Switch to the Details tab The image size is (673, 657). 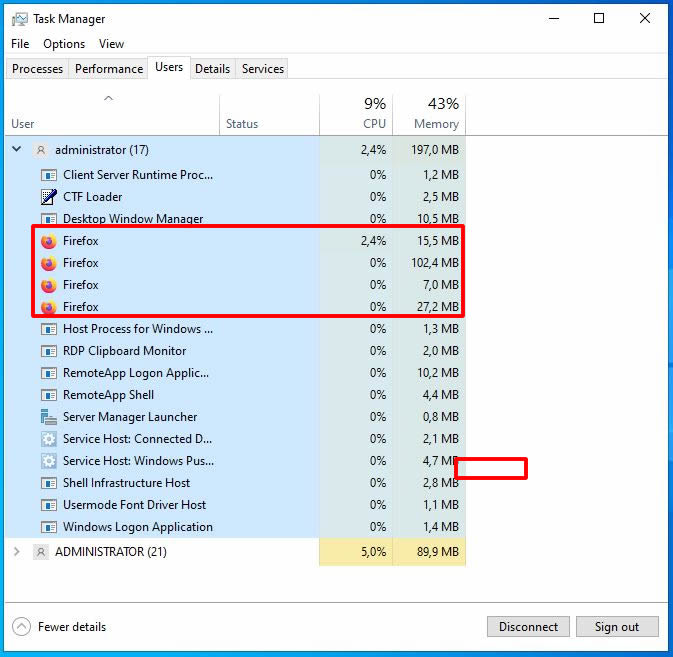coord(212,69)
